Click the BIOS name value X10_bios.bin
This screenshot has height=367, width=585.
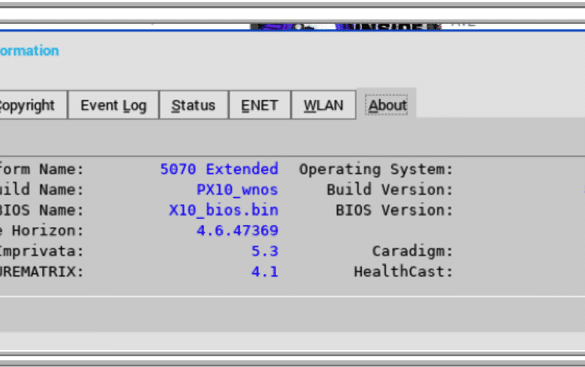tap(224, 210)
